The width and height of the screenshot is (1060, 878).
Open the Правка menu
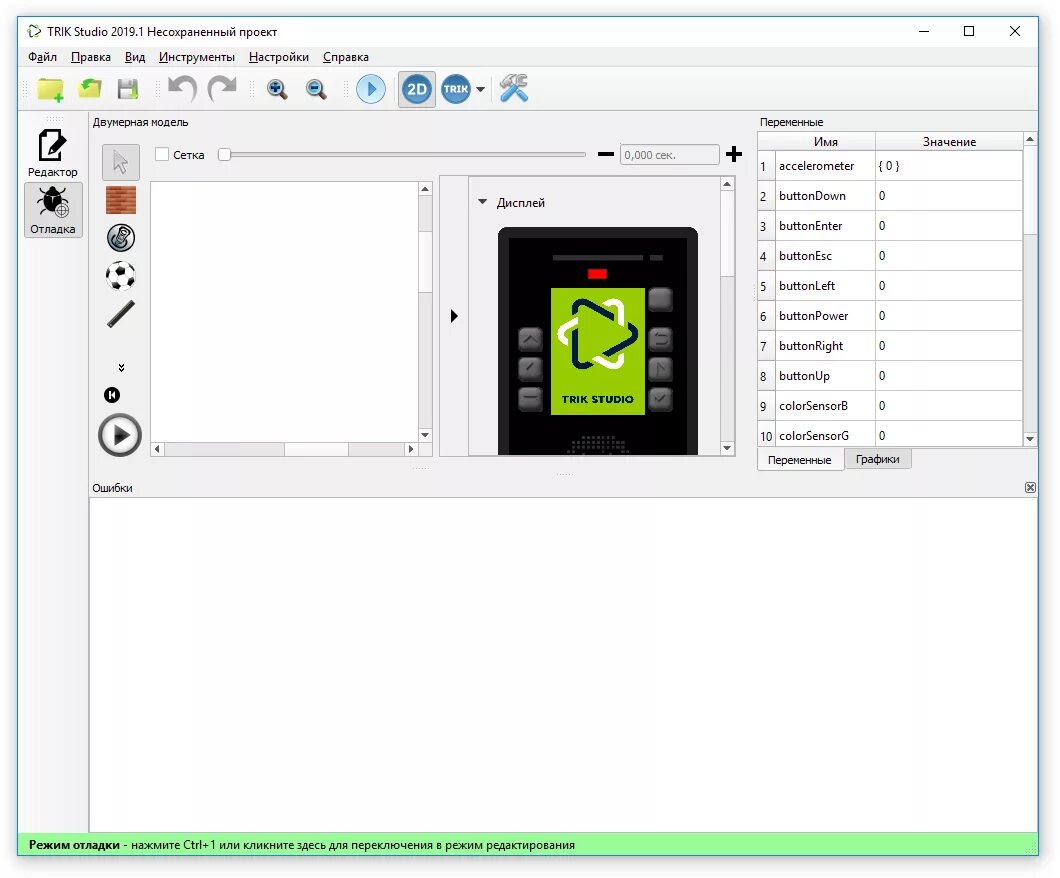[91, 57]
